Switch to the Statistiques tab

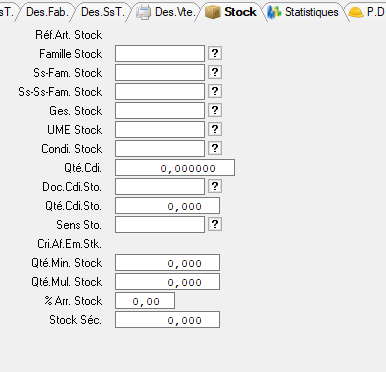tap(303, 12)
